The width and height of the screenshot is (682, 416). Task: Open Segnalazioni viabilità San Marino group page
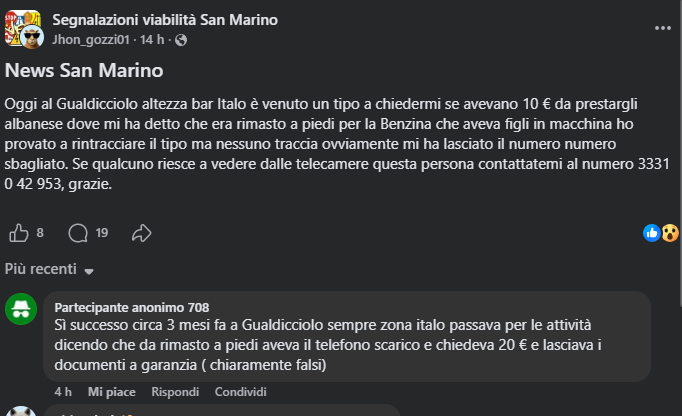tap(165, 20)
